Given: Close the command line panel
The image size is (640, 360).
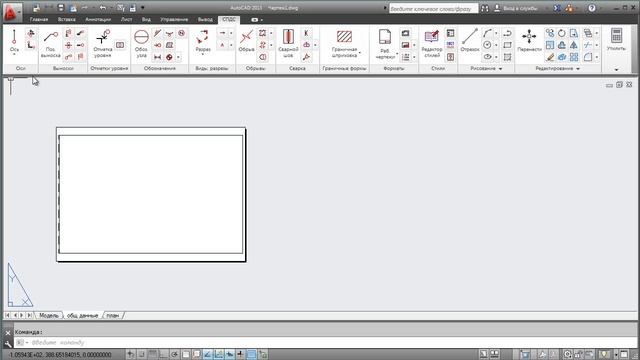Looking at the screenshot, I should click(x=8, y=333).
